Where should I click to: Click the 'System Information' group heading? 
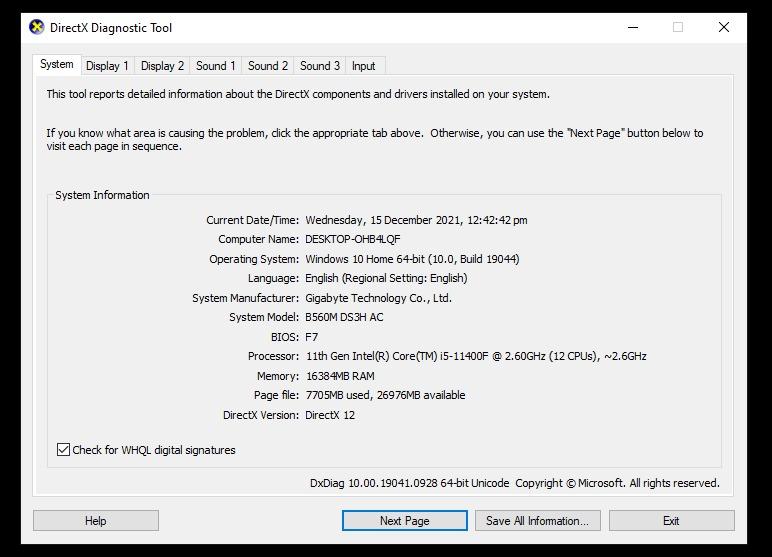[102, 195]
